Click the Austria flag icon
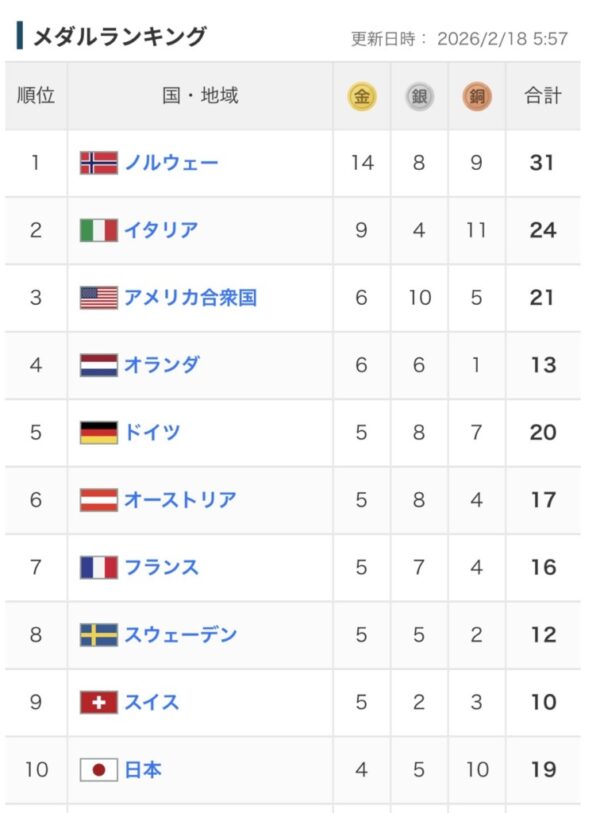The image size is (600, 813). pyautogui.click(x=99, y=500)
